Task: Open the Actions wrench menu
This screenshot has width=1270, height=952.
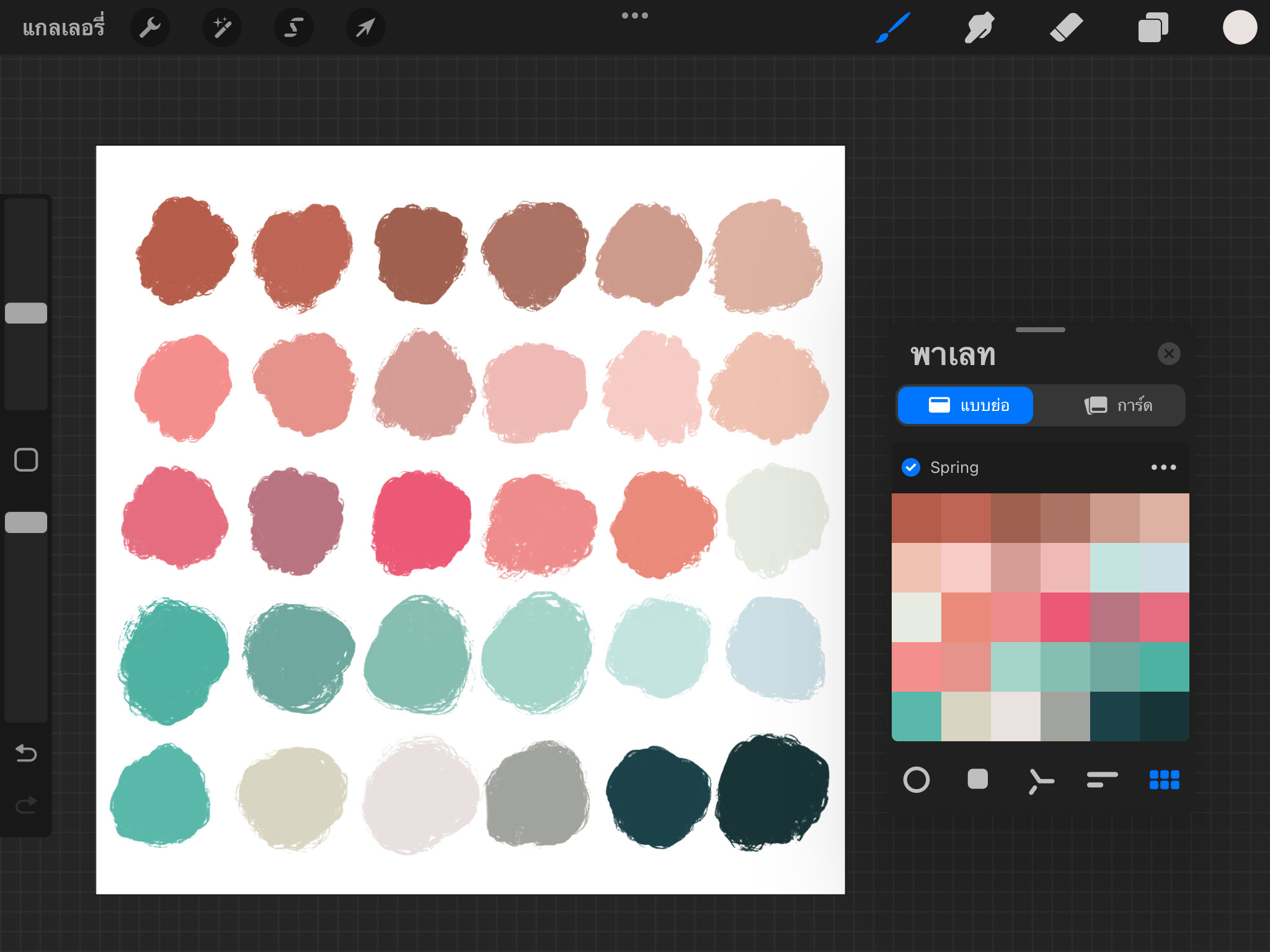Action: point(150,27)
